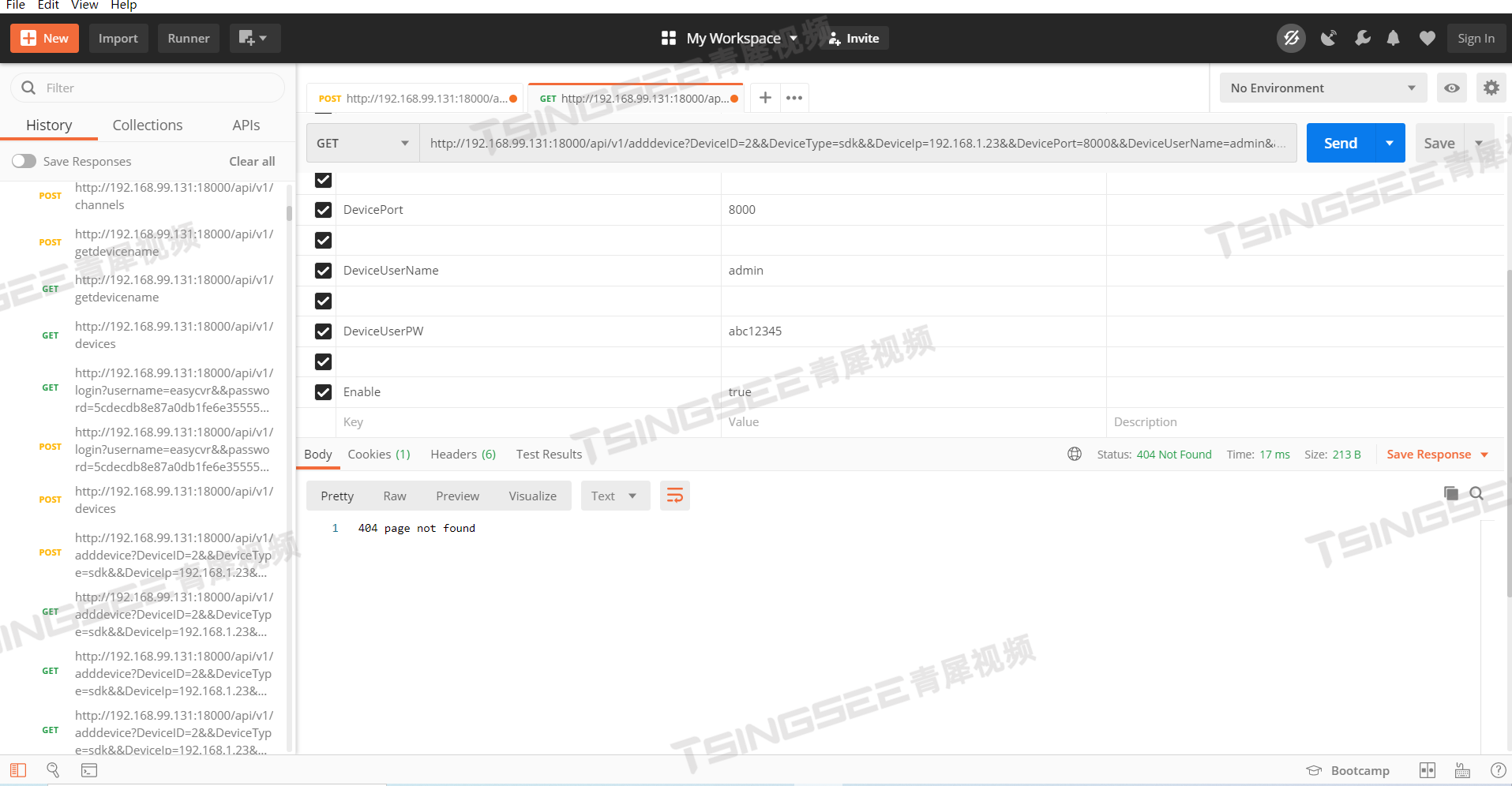Toggle the Save Responses switch
Screen dimensions: 1512x786
point(24,161)
